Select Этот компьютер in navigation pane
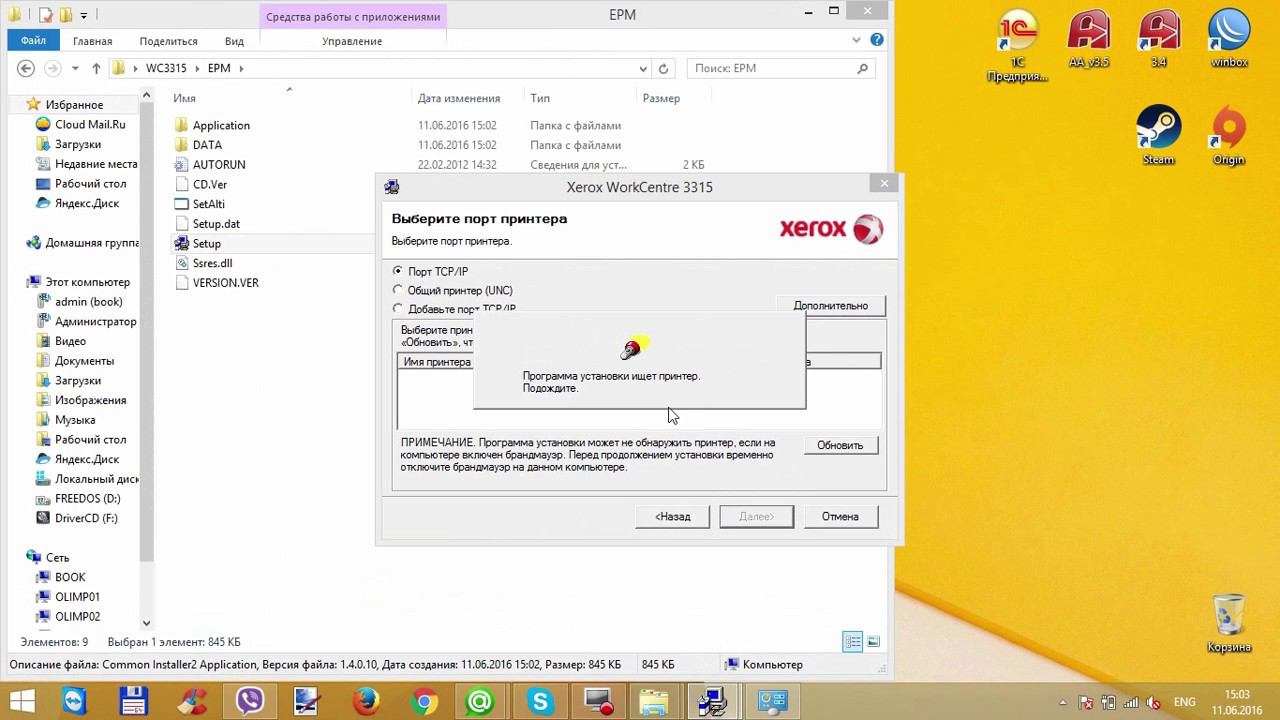 coord(87,282)
